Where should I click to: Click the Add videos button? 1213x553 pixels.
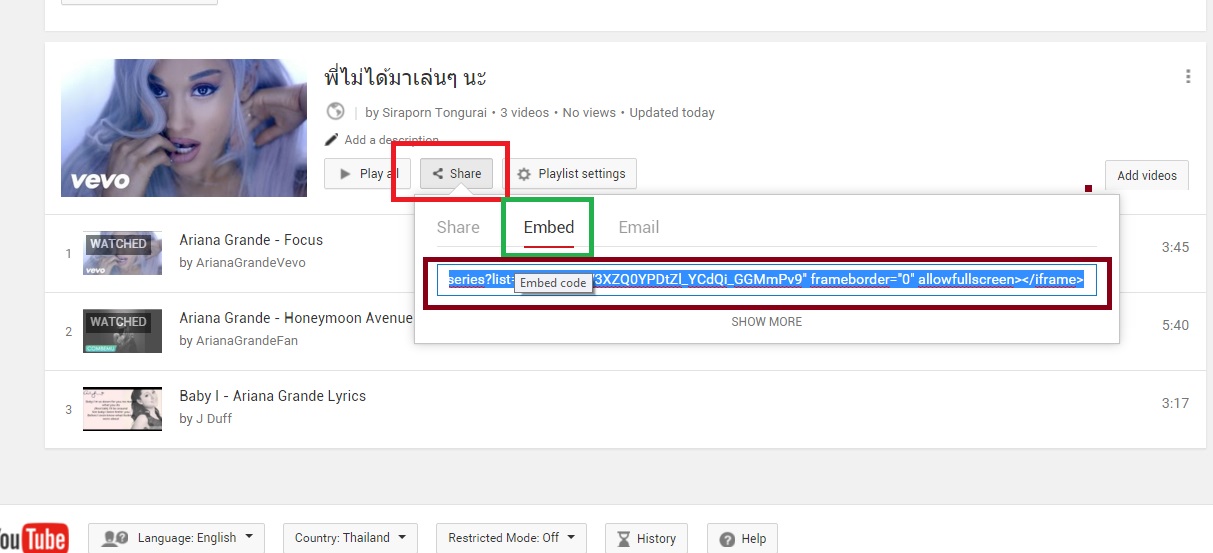click(x=1146, y=175)
